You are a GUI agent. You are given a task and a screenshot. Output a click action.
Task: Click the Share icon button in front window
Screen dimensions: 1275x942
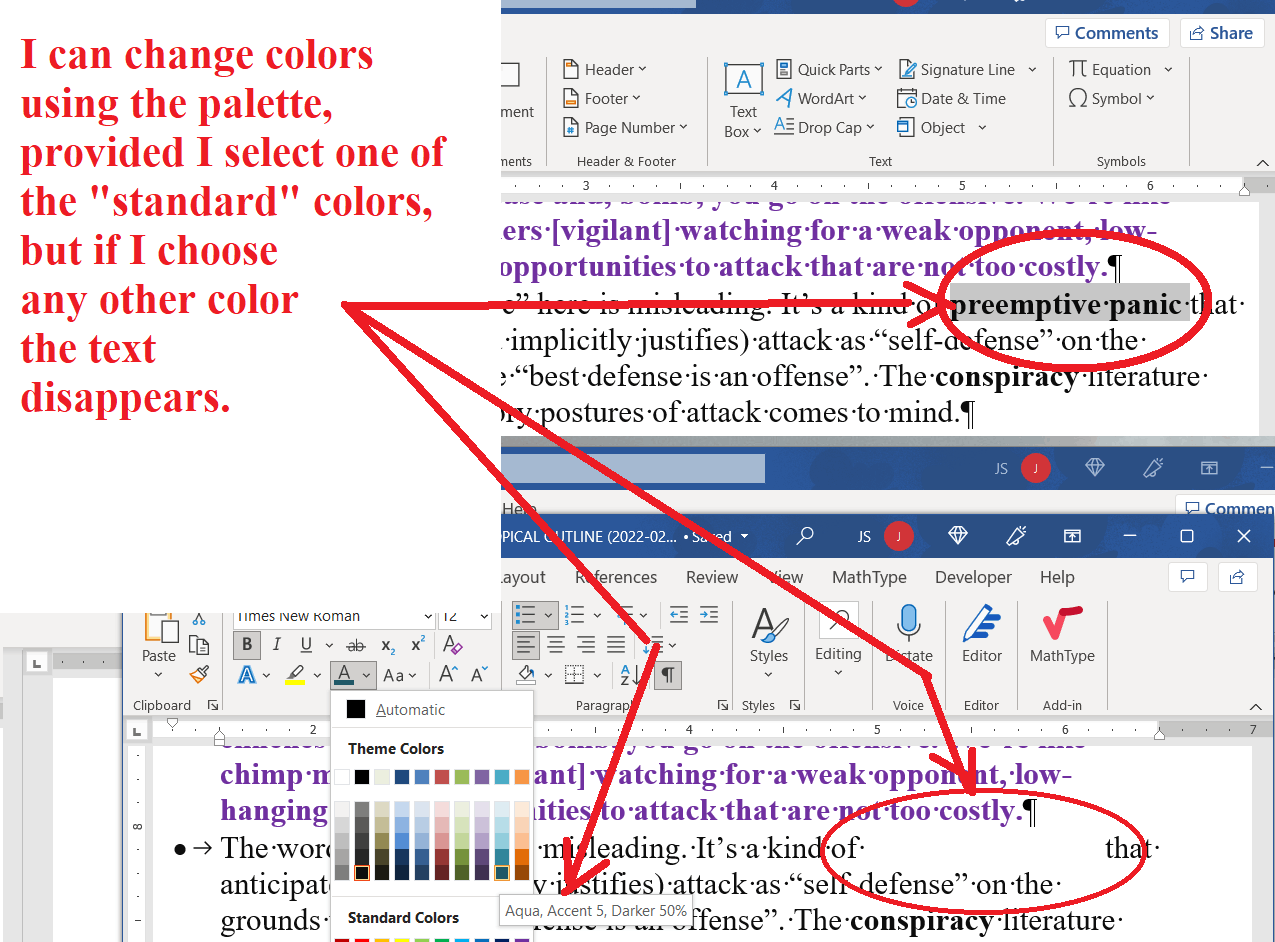coord(1237,576)
